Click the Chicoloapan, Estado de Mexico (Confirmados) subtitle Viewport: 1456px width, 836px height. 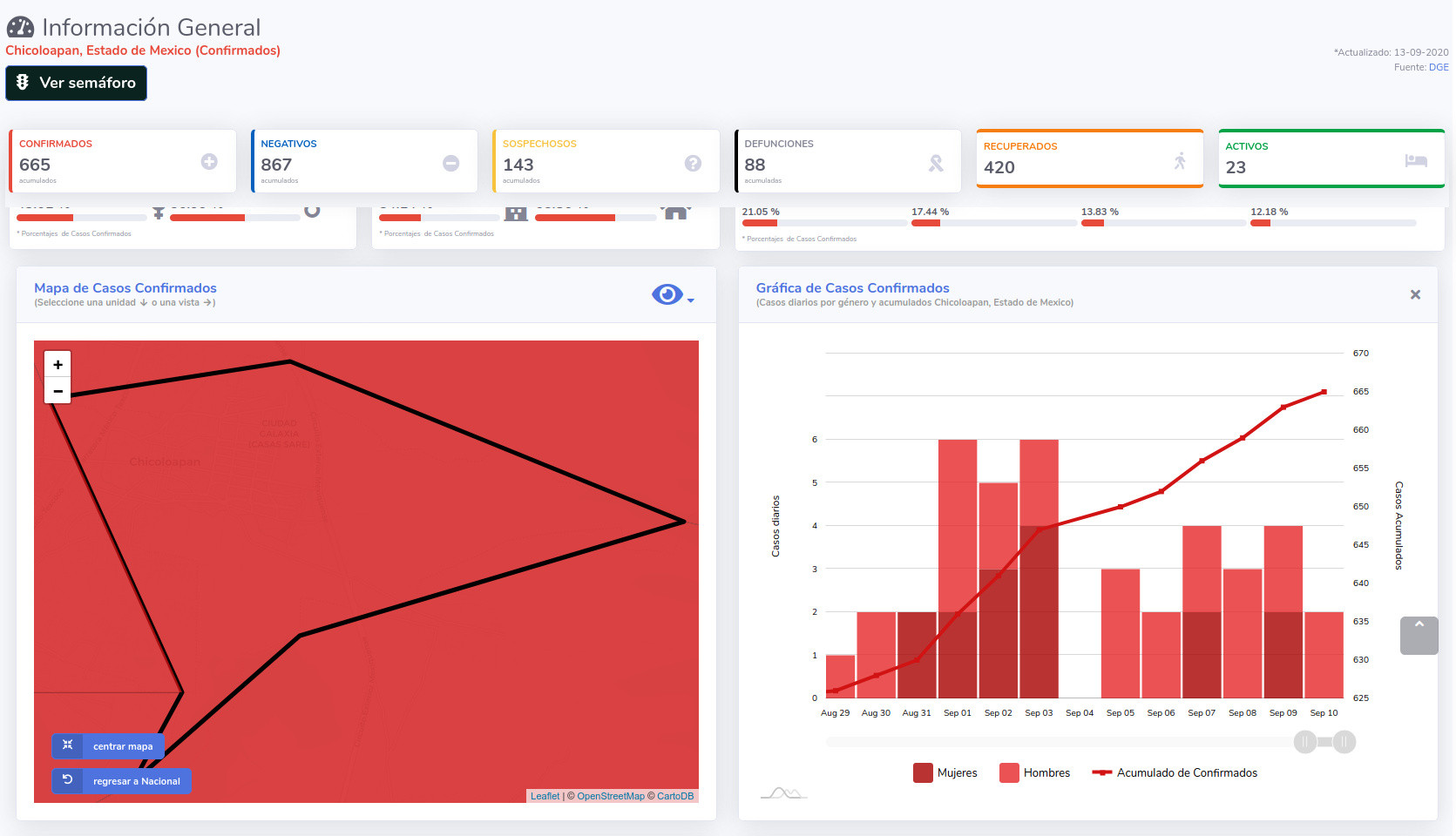tap(143, 51)
